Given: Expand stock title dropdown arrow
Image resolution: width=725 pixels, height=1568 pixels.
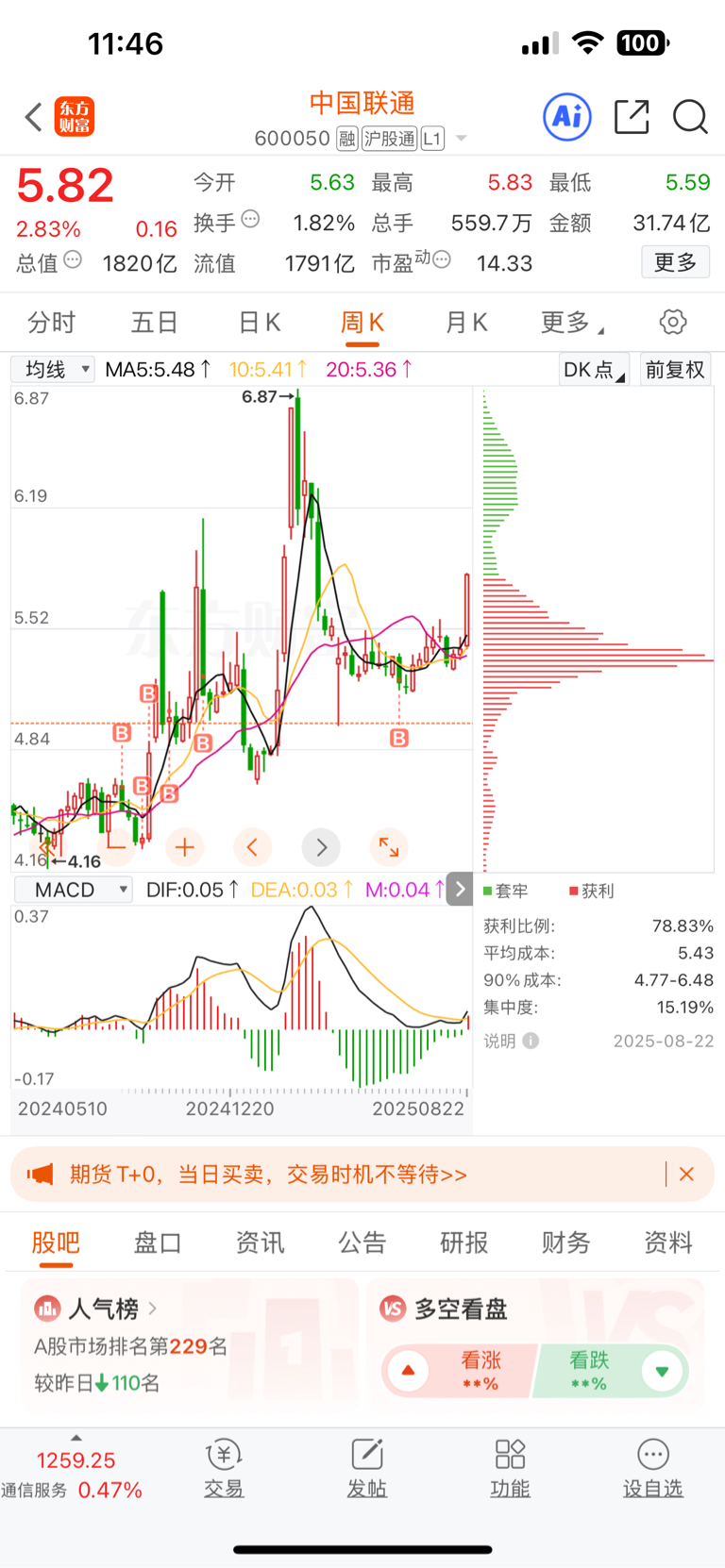Looking at the screenshot, I should [x=462, y=139].
